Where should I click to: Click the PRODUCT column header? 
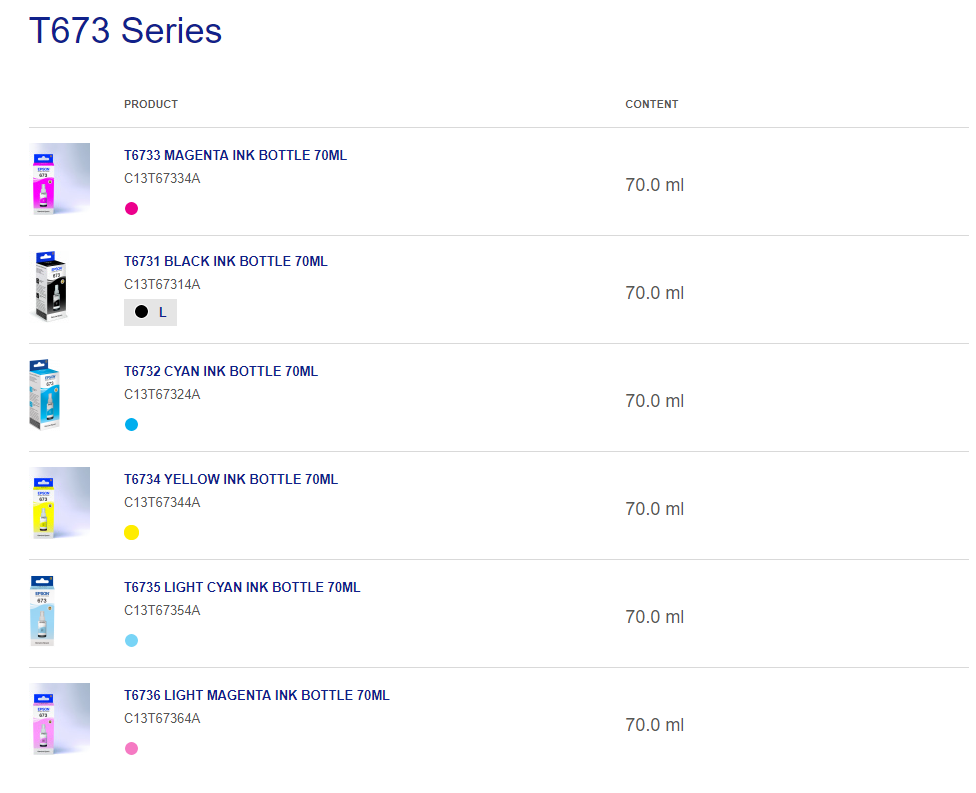tap(151, 105)
